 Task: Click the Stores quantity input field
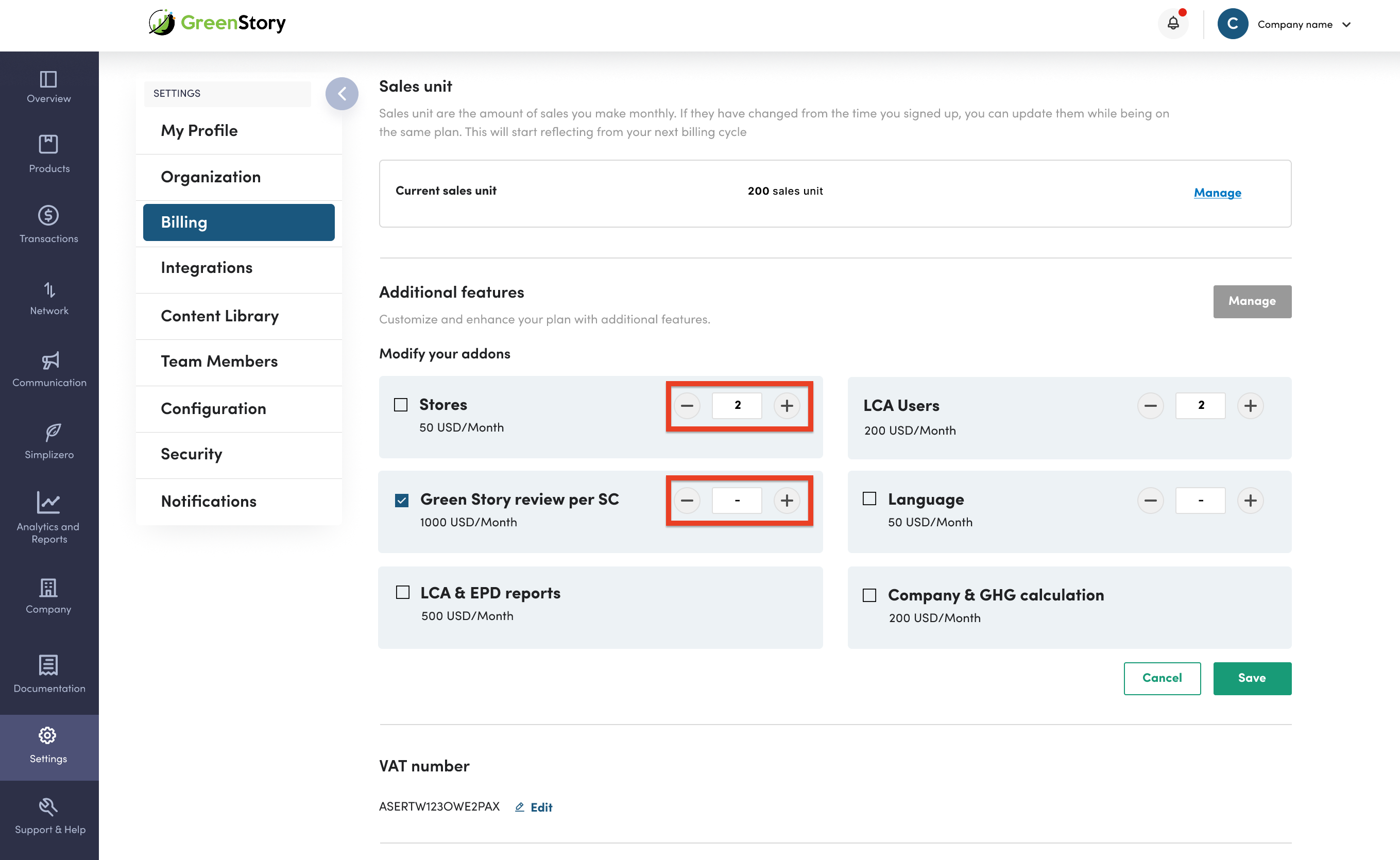tap(737, 406)
